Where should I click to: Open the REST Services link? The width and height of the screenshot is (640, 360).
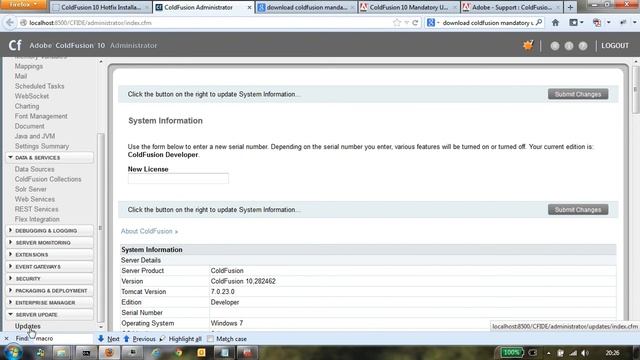click(36, 209)
